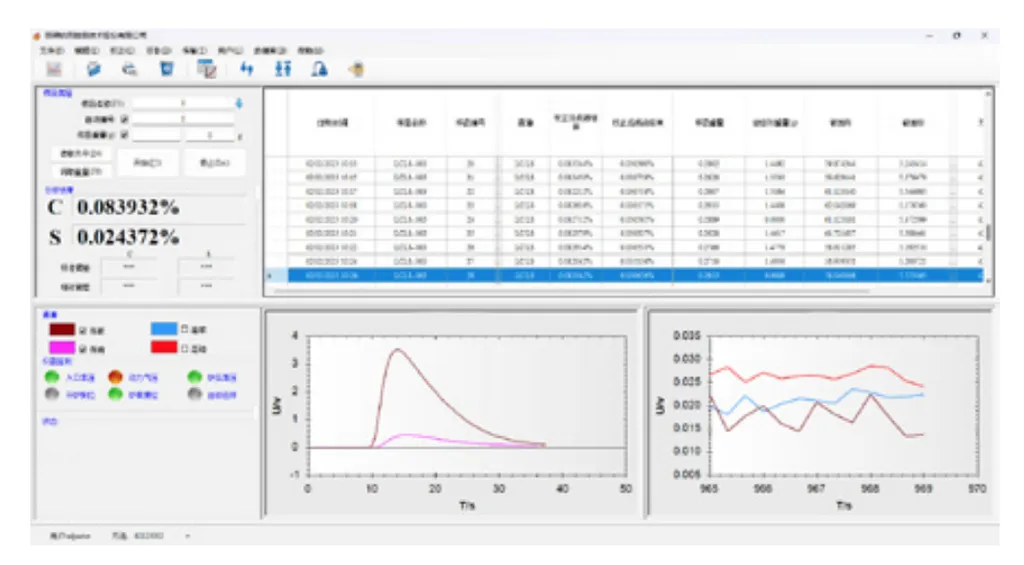The height and width of the screenshot is (565, 1024).
Task: Click the table-with-pencil edit toolbar icon
Action: tap(207, 69)
